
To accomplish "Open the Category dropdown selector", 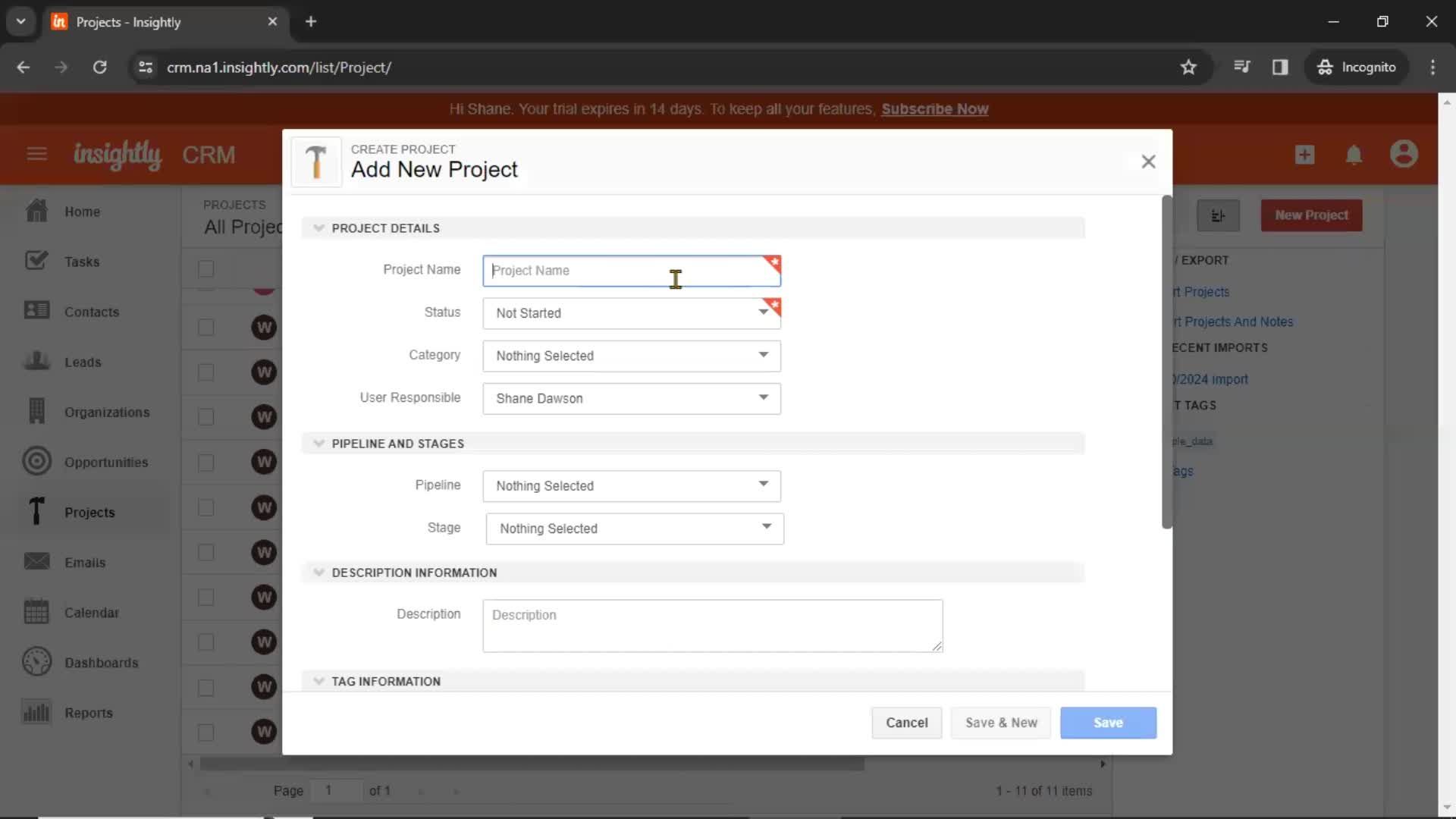I will pyautogui.click(x=632, y=355).
